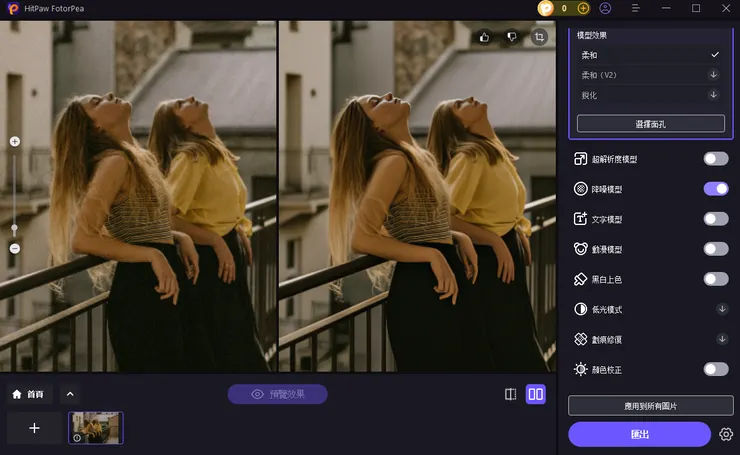This screenshot has height=455, width=740.
Task: Collapse the thumbnail strip with chevron
Action: point(69,394)
